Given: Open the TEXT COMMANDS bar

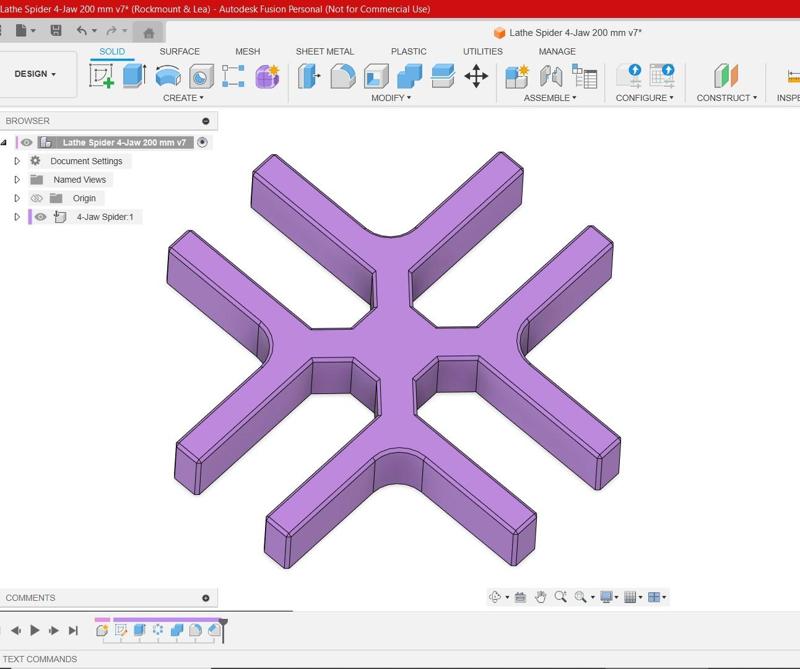Looking at the screenshot, I should click(x=40, y=659).
